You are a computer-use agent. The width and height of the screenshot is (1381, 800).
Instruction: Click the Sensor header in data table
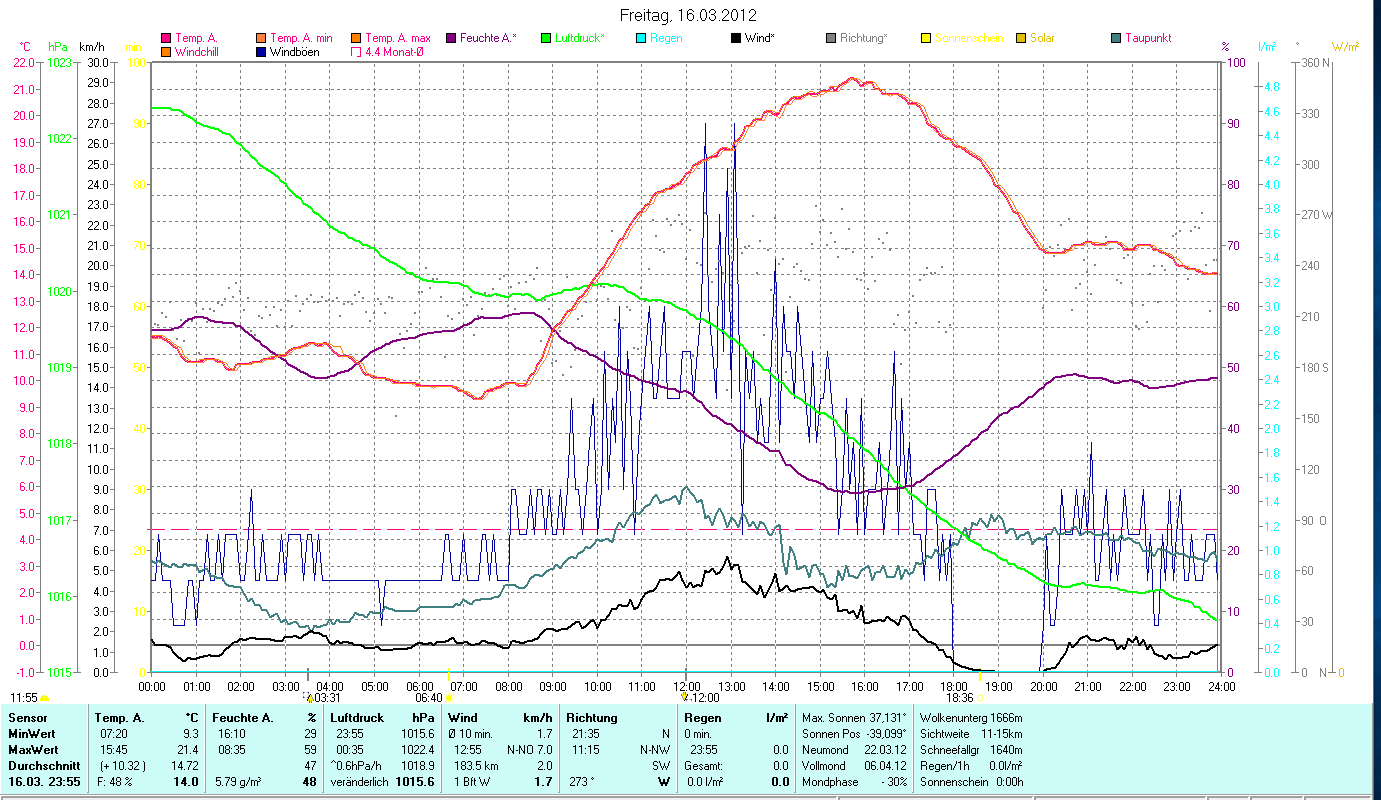pos(27,718)
